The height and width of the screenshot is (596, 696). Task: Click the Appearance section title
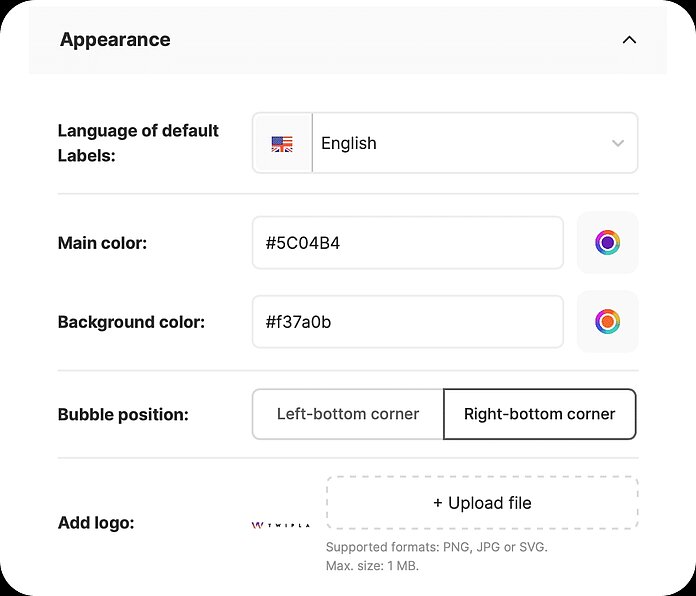115,40
